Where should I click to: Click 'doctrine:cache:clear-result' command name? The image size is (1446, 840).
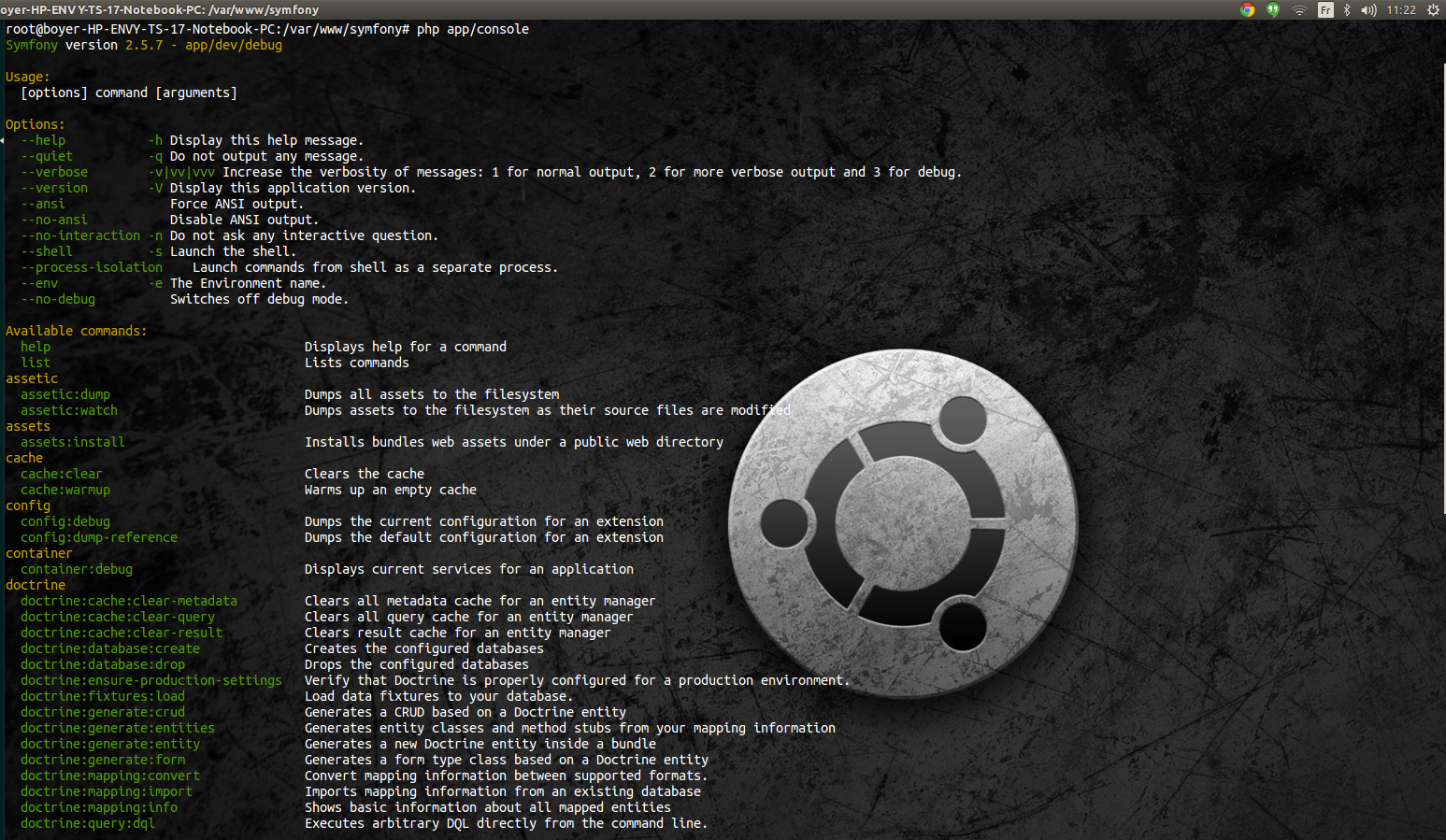coord(122,633)
